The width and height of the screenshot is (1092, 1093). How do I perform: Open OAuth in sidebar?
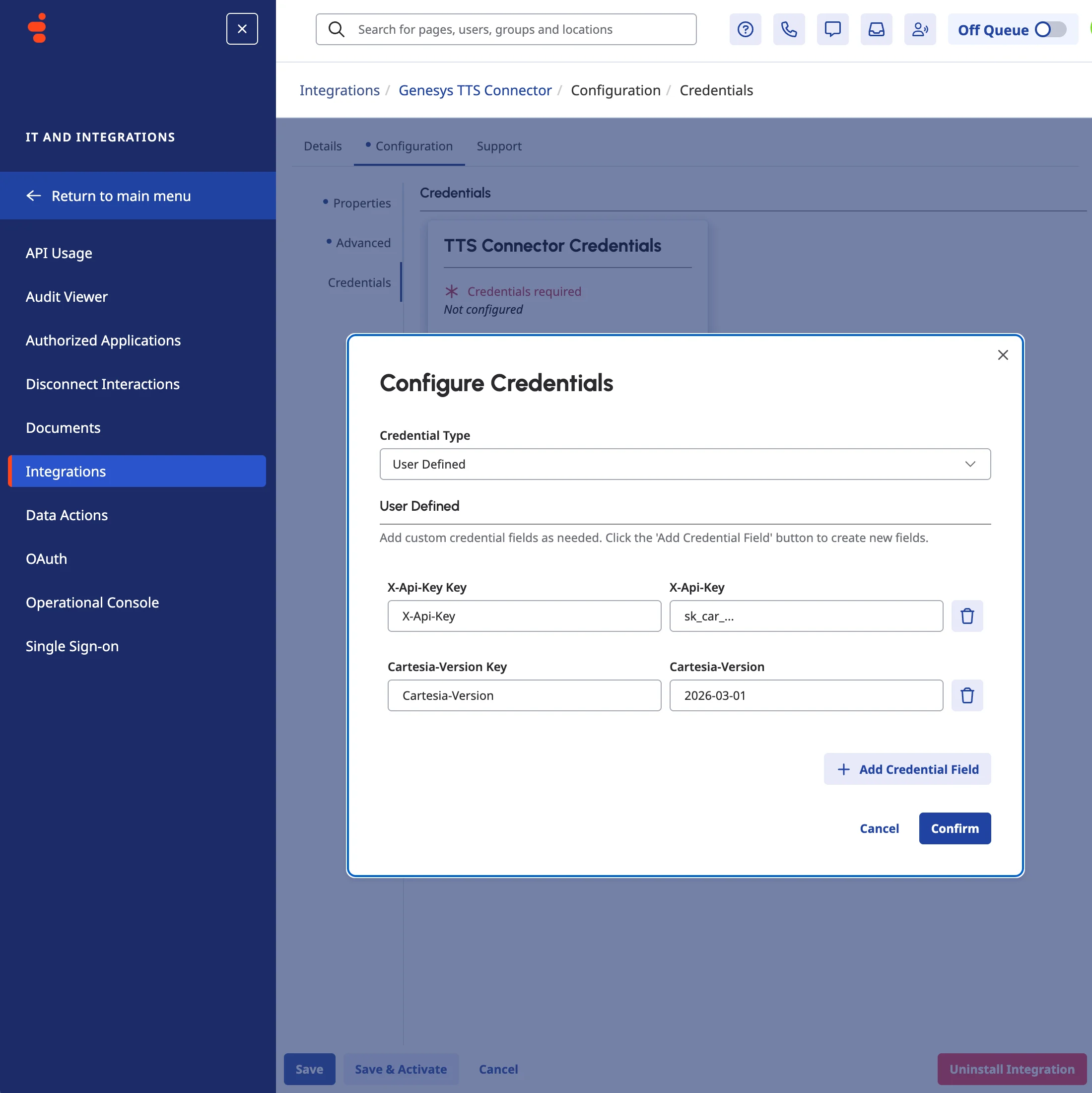[46, 558]
